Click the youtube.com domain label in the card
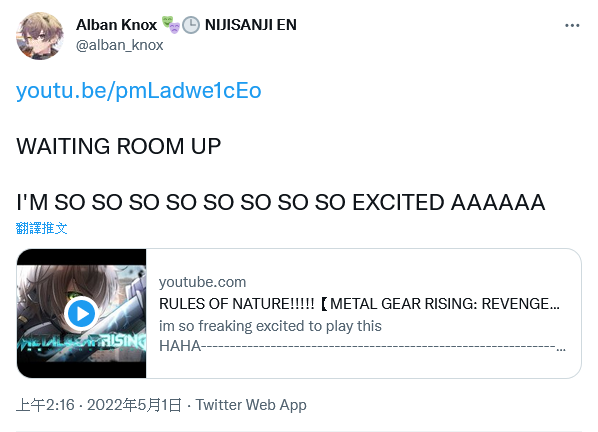 203,282
